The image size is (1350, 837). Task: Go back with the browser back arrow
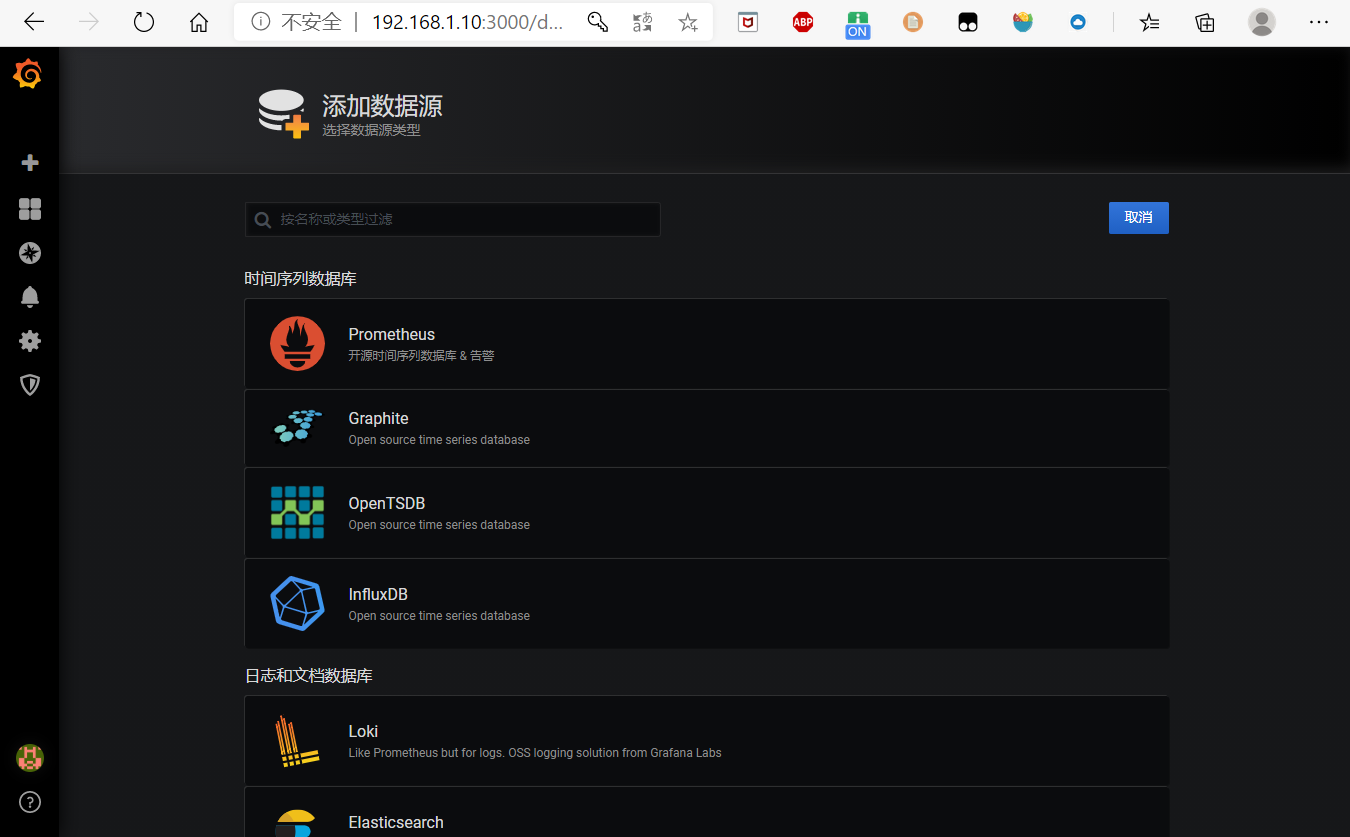(33, 22)
